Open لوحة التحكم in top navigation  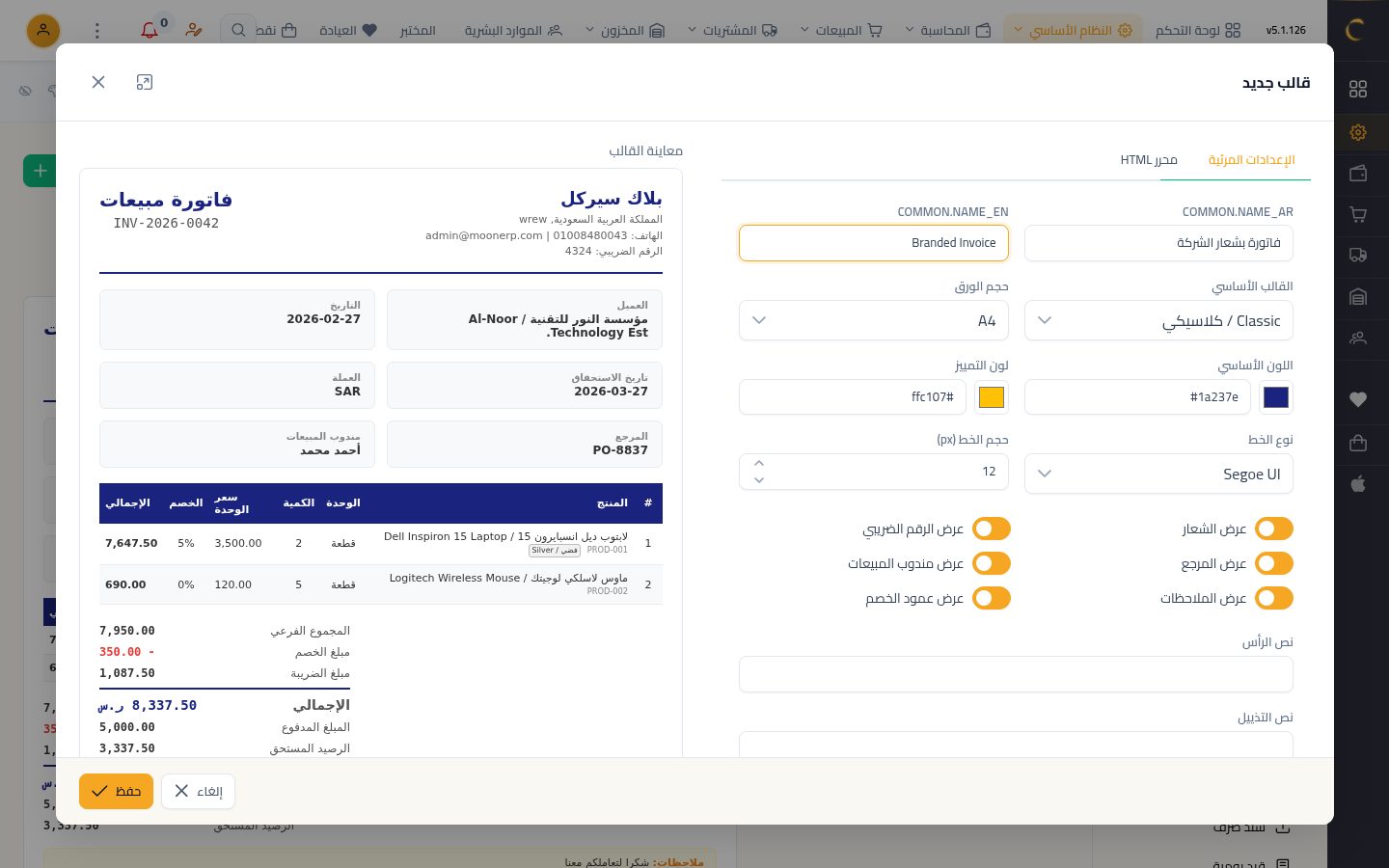(x=1198, y=30)
